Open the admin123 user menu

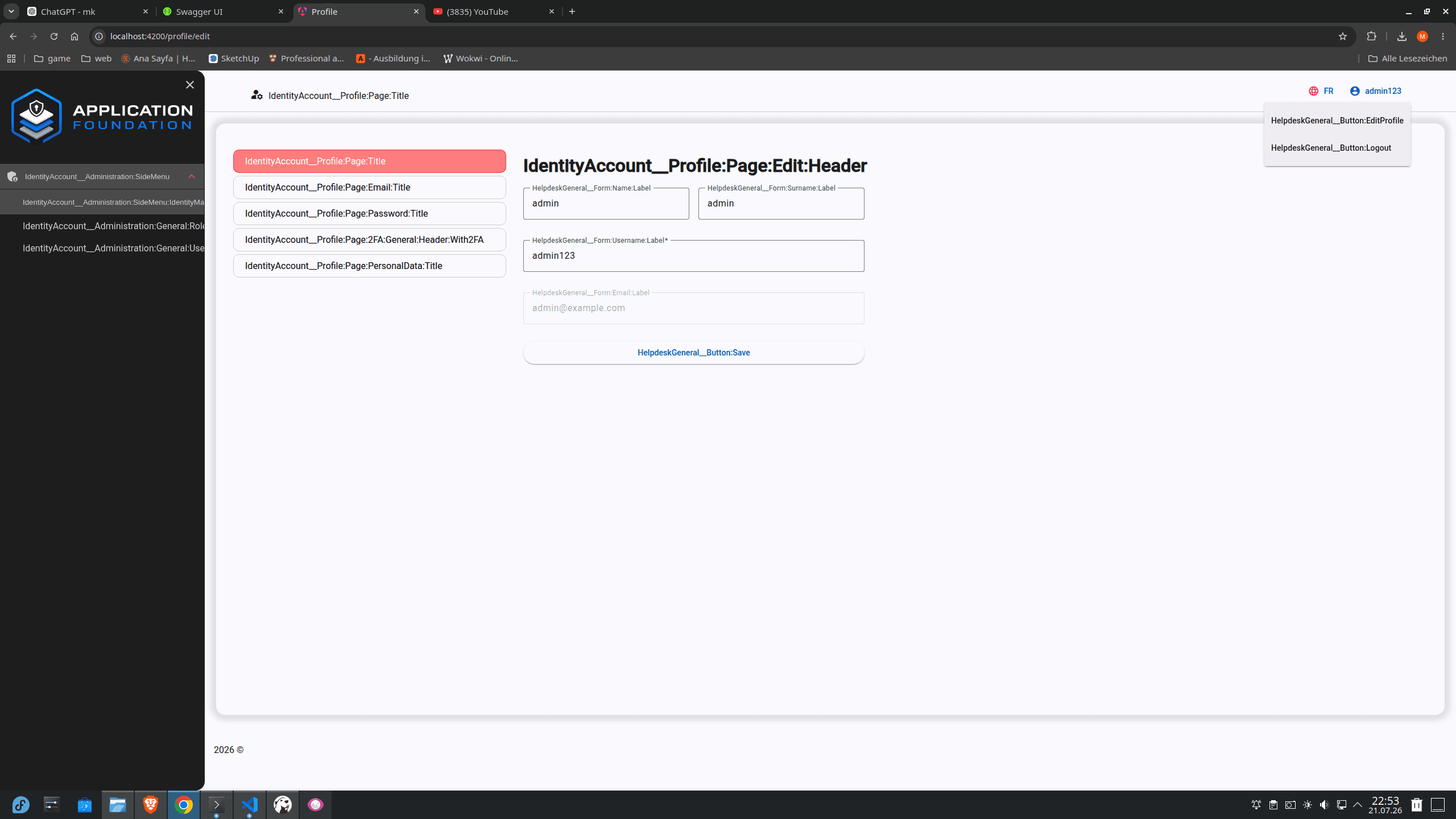(x=1376, y=91)
